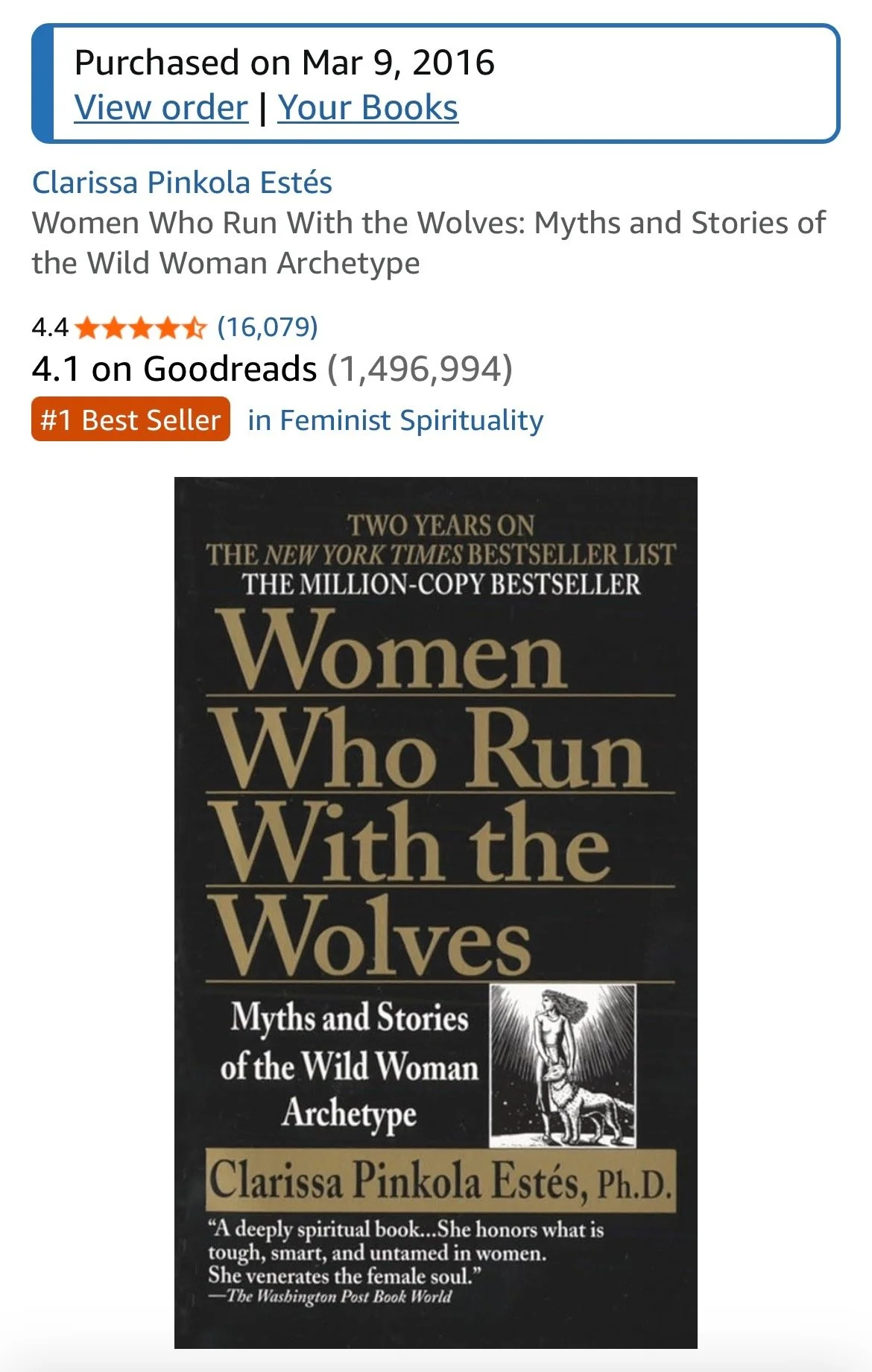
Task: Open the View order link
Action: (161, 108)
